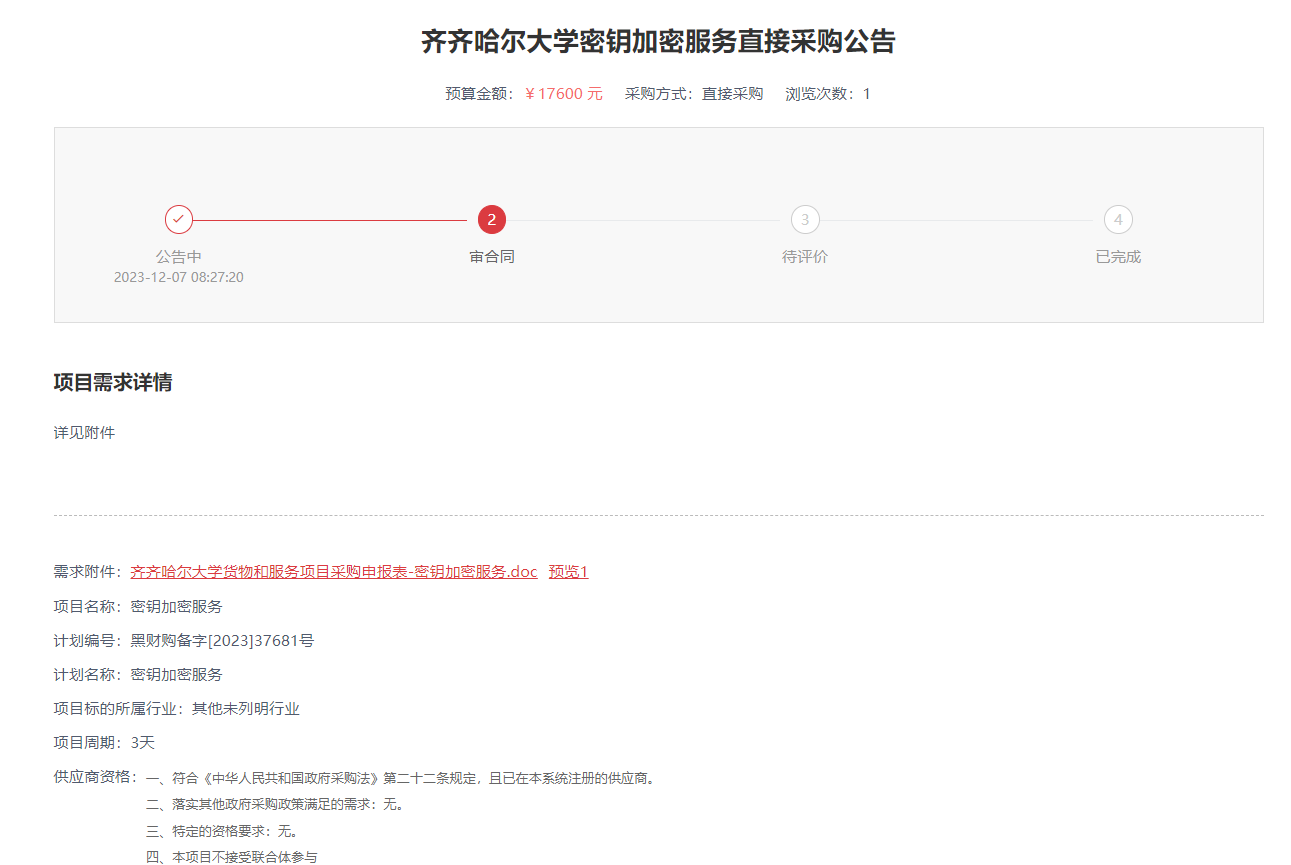This screenshot has height=865, width=1291.
Task: Click the 直接采购 procurement method text
Action: click(731, 93)
